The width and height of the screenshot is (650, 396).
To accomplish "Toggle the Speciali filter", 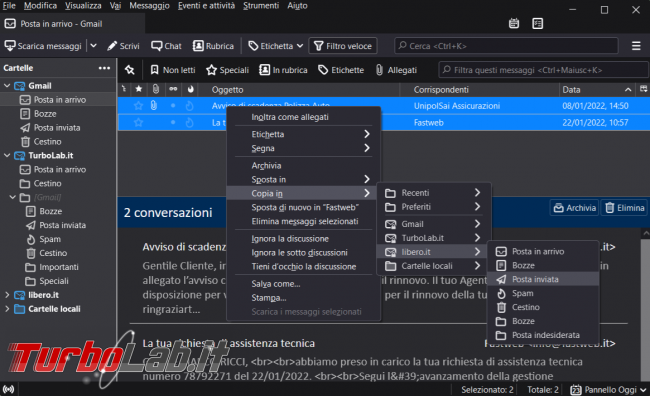I will coord(228,70).
